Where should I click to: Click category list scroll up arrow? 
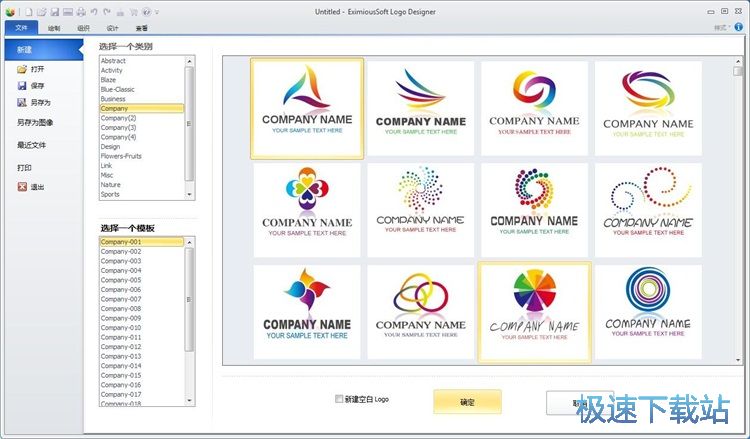tap(189, 61)
